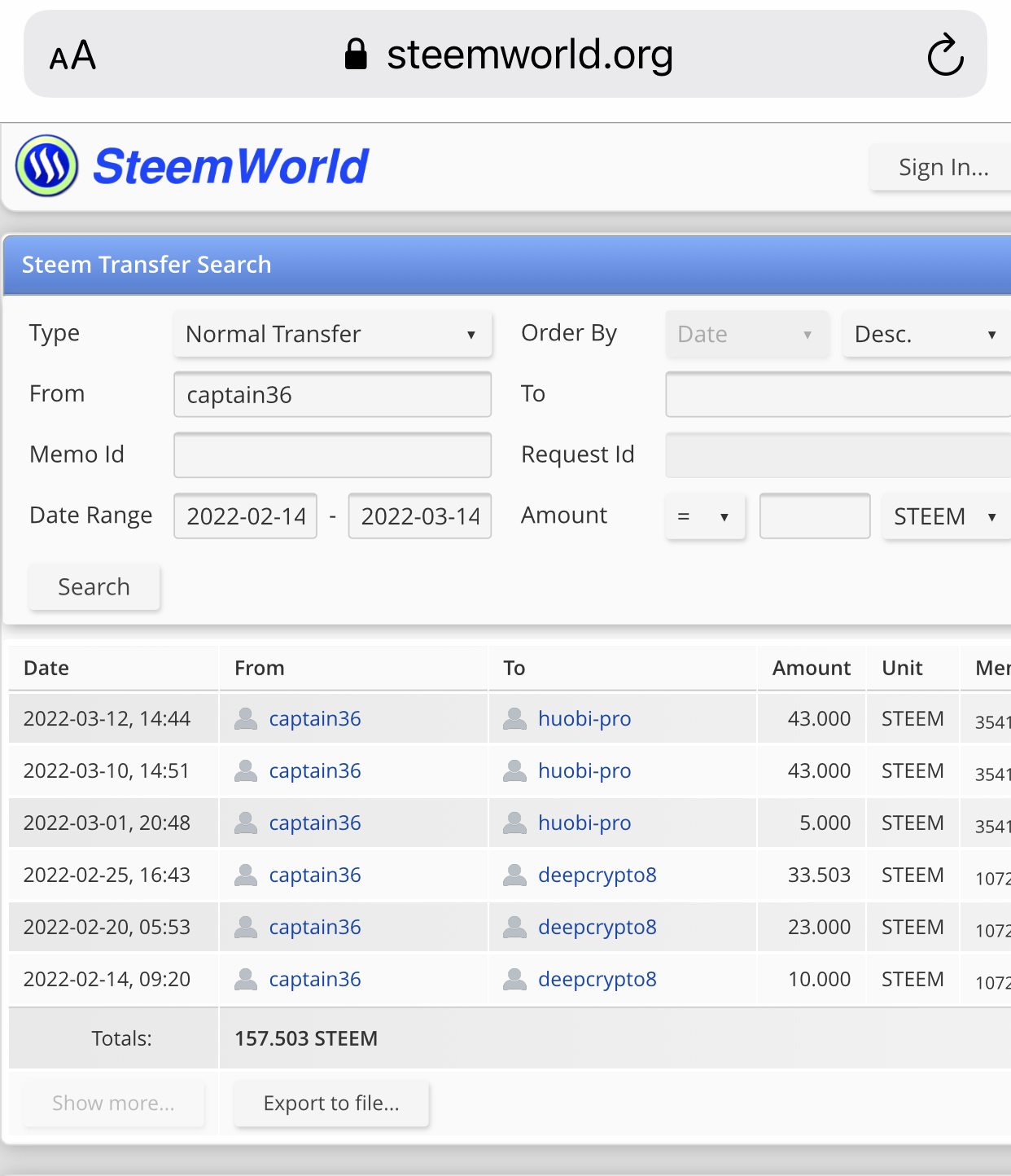Open the Normal Transfer type dropdown
1011x1176 pixels.
(333, 334)
